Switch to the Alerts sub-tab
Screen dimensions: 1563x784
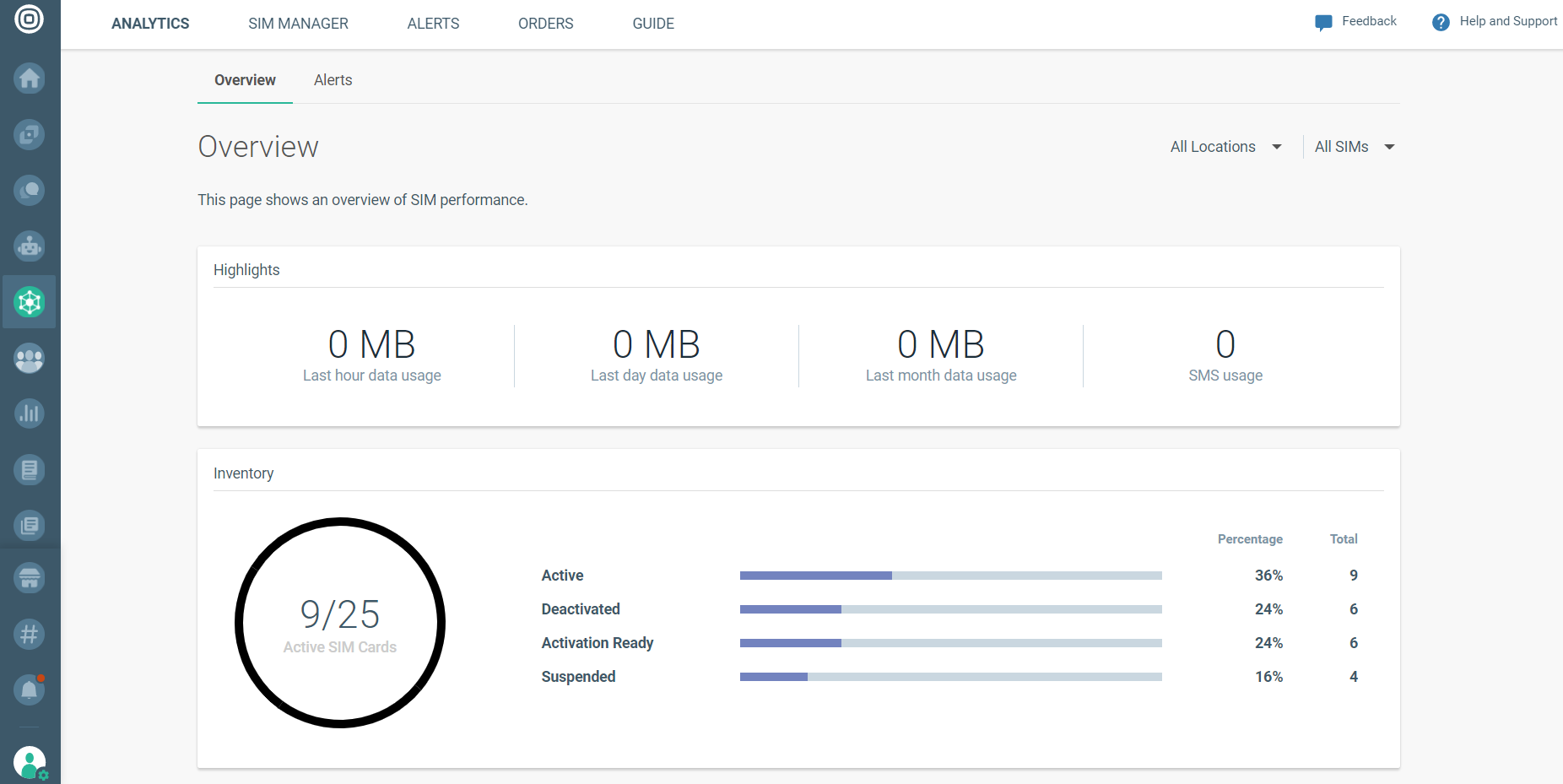pos(333,80)
